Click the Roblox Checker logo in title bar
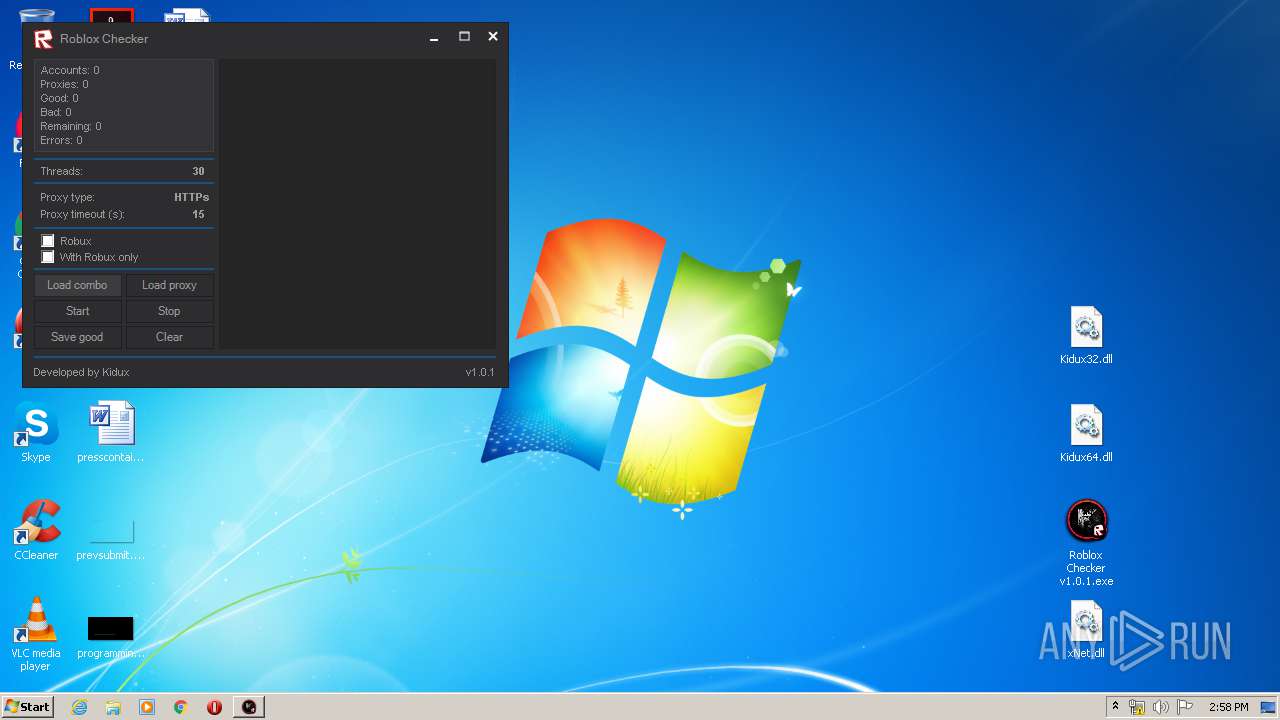 click(43, 39)
